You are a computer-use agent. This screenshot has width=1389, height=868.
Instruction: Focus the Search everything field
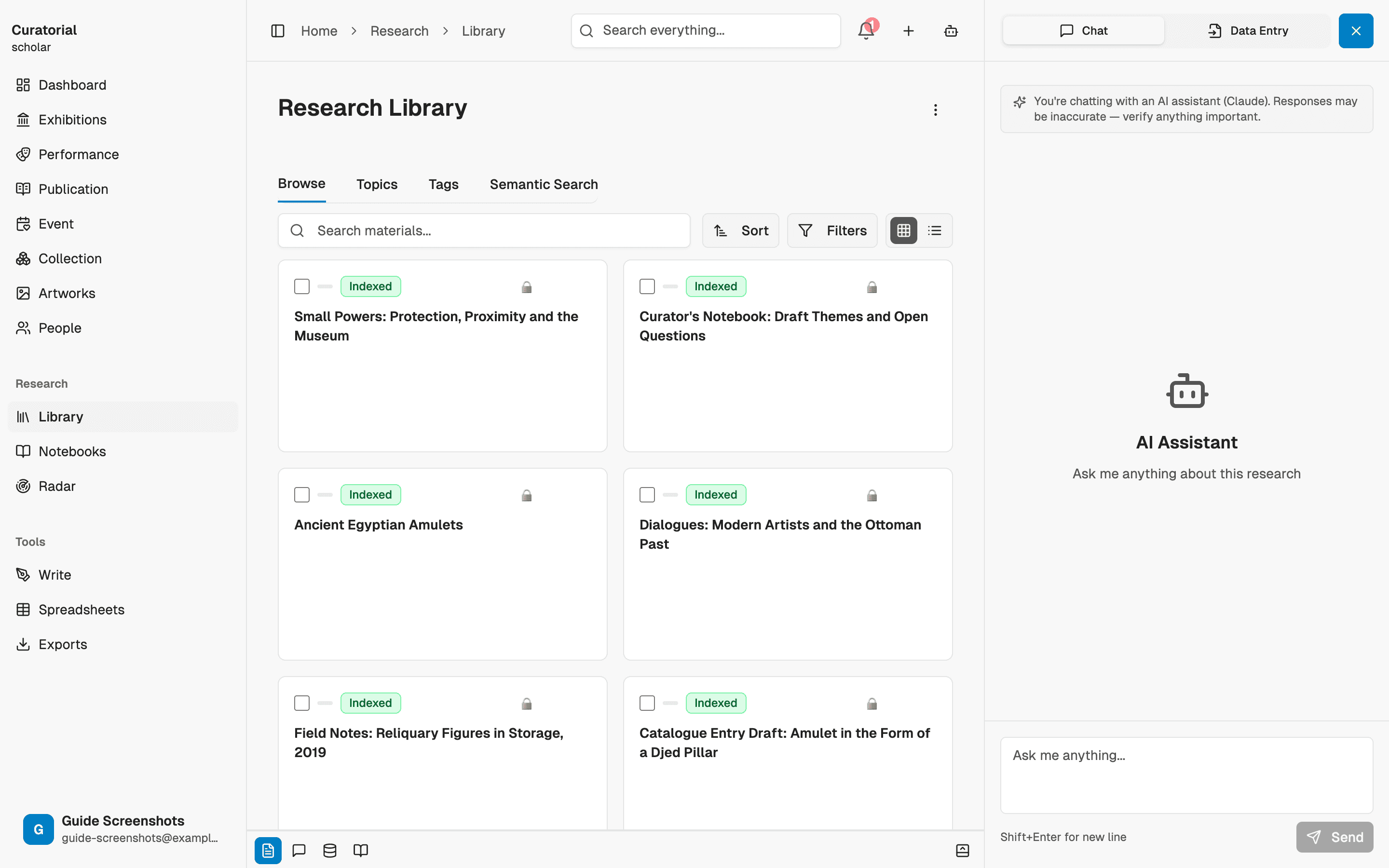pos(706,31)
